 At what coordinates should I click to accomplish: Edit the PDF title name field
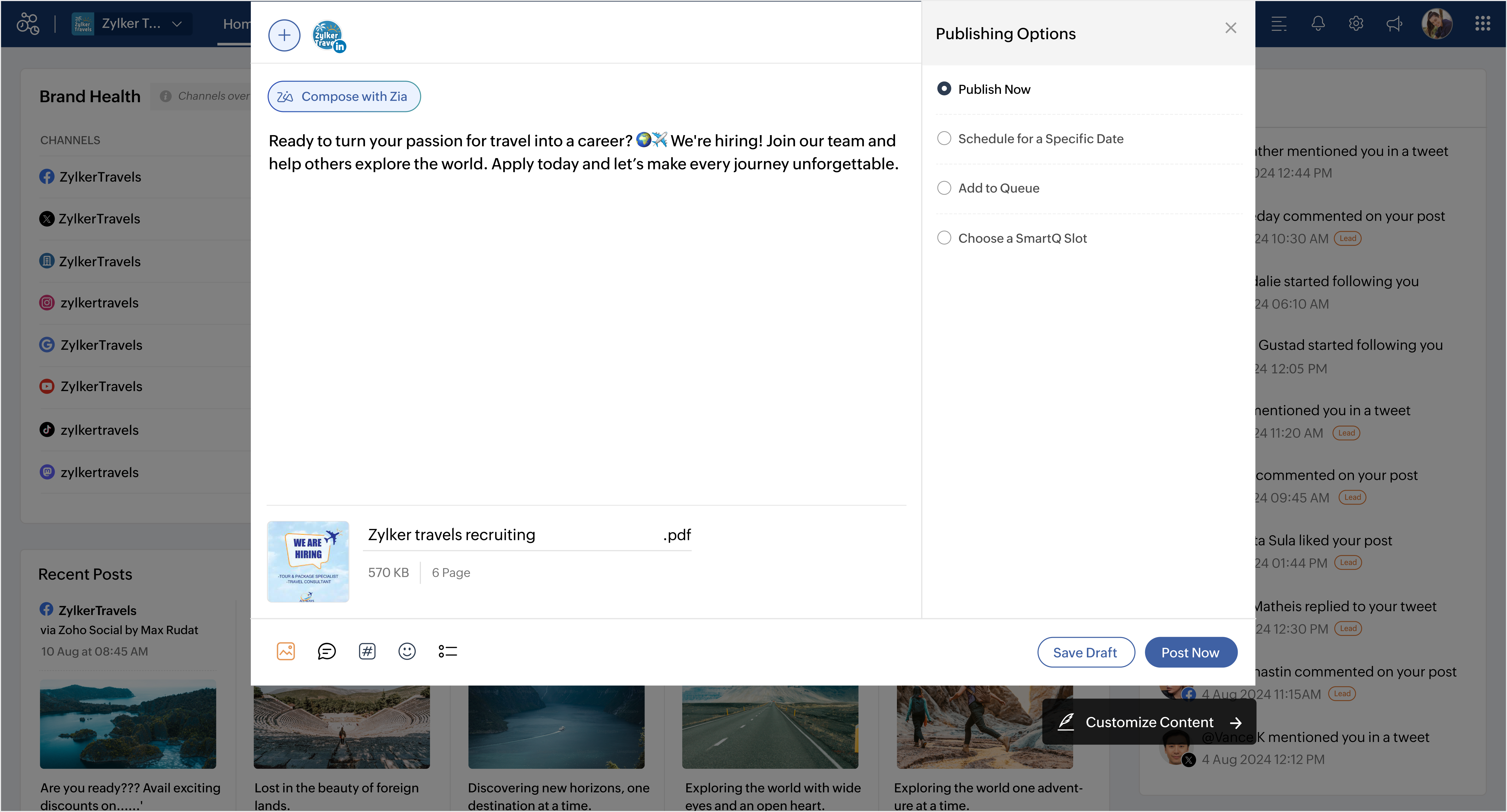509,535
